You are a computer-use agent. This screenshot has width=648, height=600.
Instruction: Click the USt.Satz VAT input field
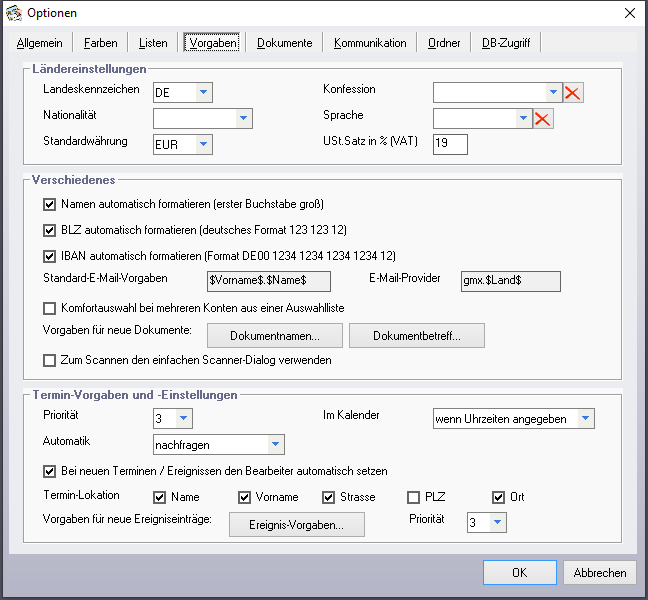coord(450,145)
